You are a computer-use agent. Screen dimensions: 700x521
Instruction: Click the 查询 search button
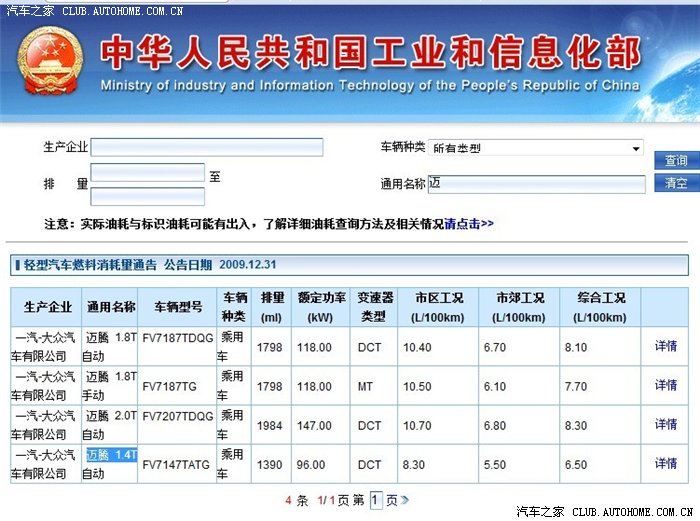point(676,160)
